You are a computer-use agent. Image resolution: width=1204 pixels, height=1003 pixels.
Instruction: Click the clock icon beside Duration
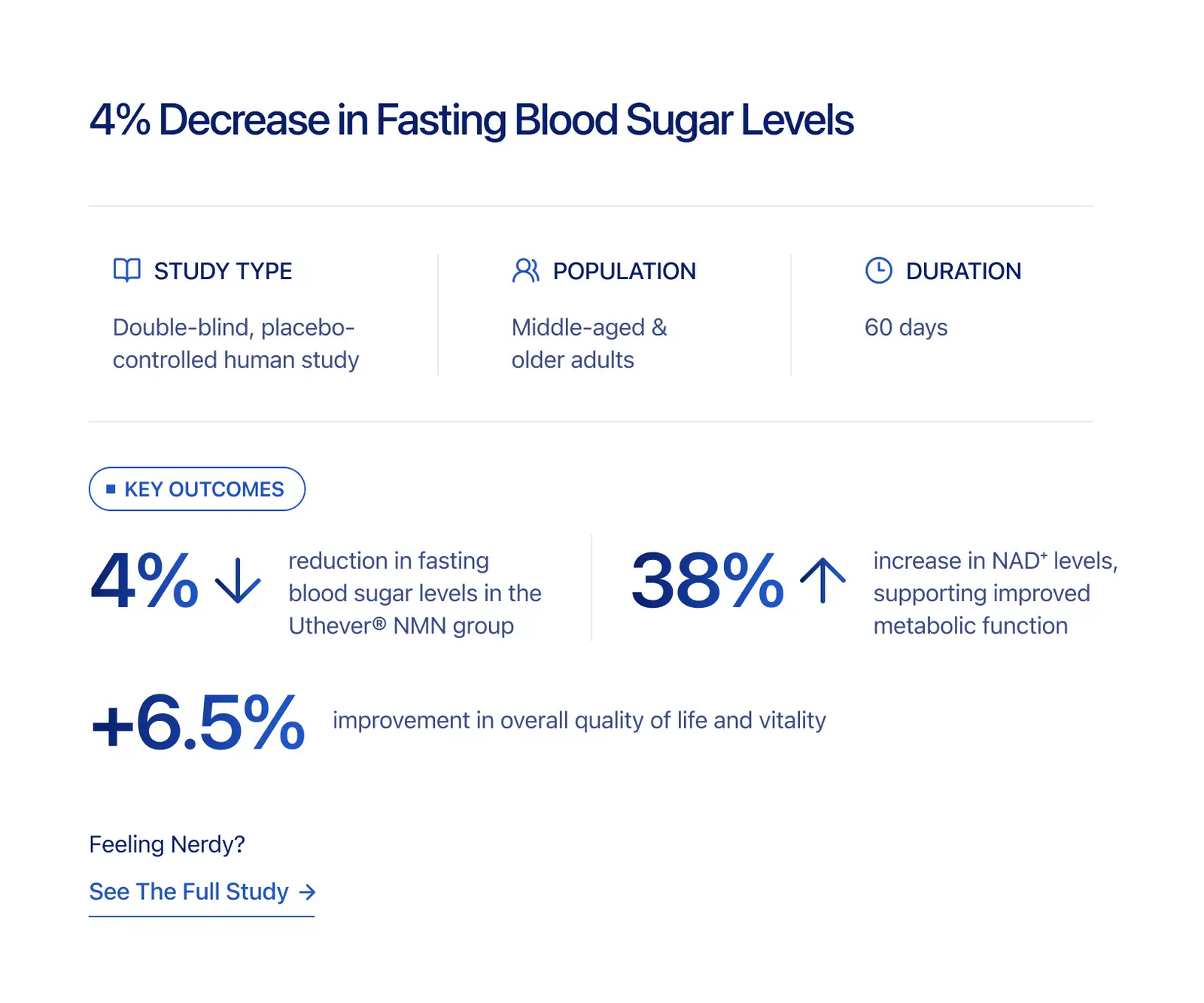coord(878,270)
